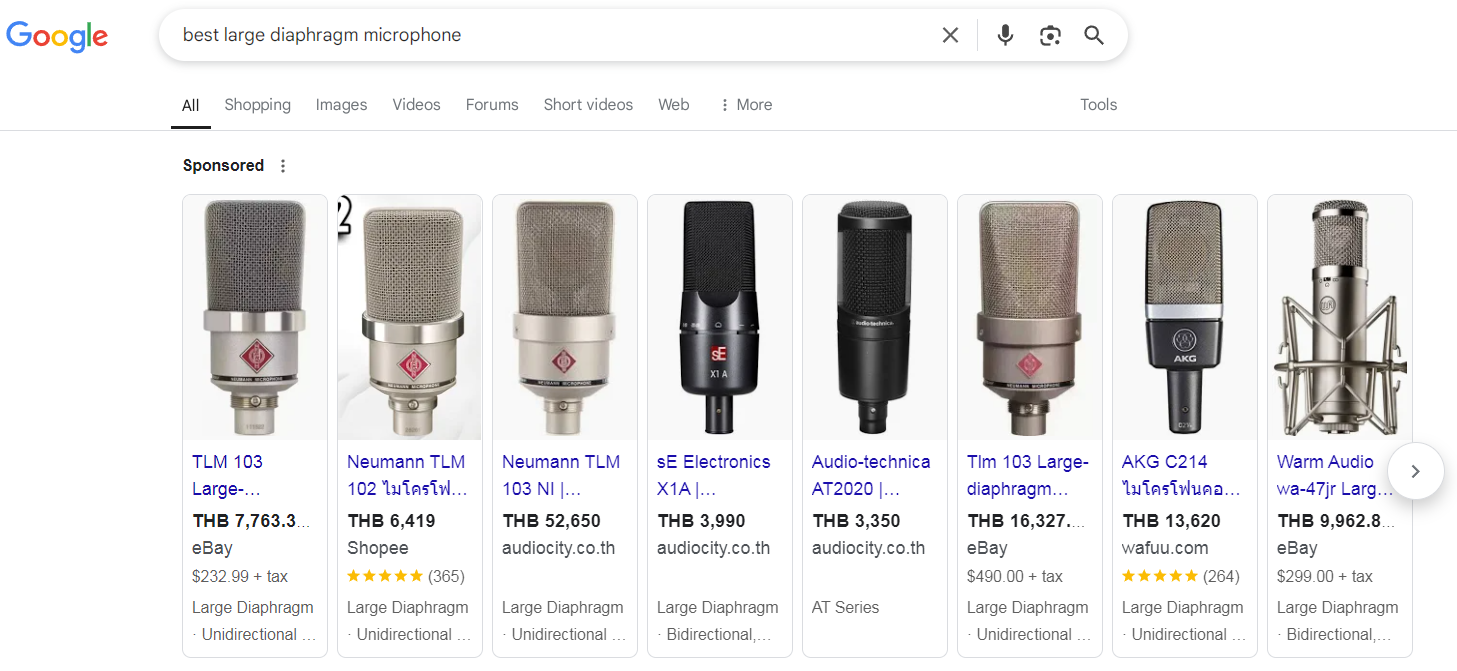Expand the More search options menu
Screen dimensions: 1457x671
point(745,105)
